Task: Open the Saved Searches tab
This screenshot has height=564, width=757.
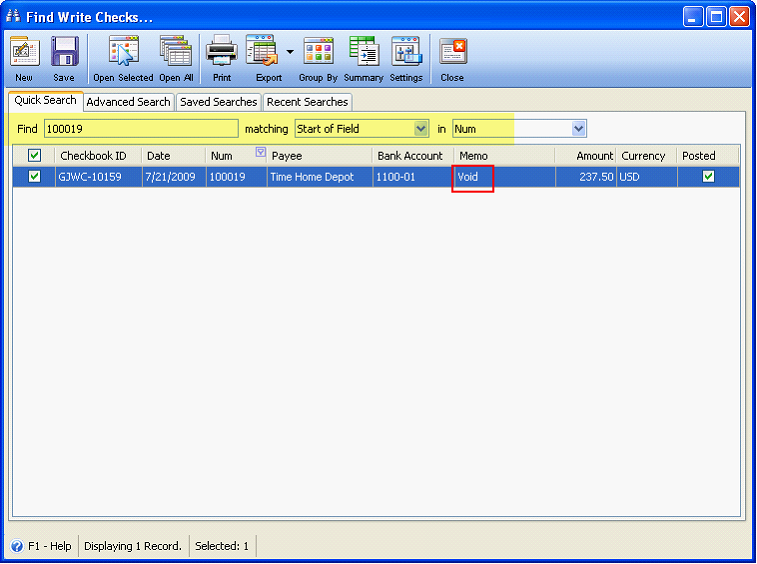Action: 219,102
